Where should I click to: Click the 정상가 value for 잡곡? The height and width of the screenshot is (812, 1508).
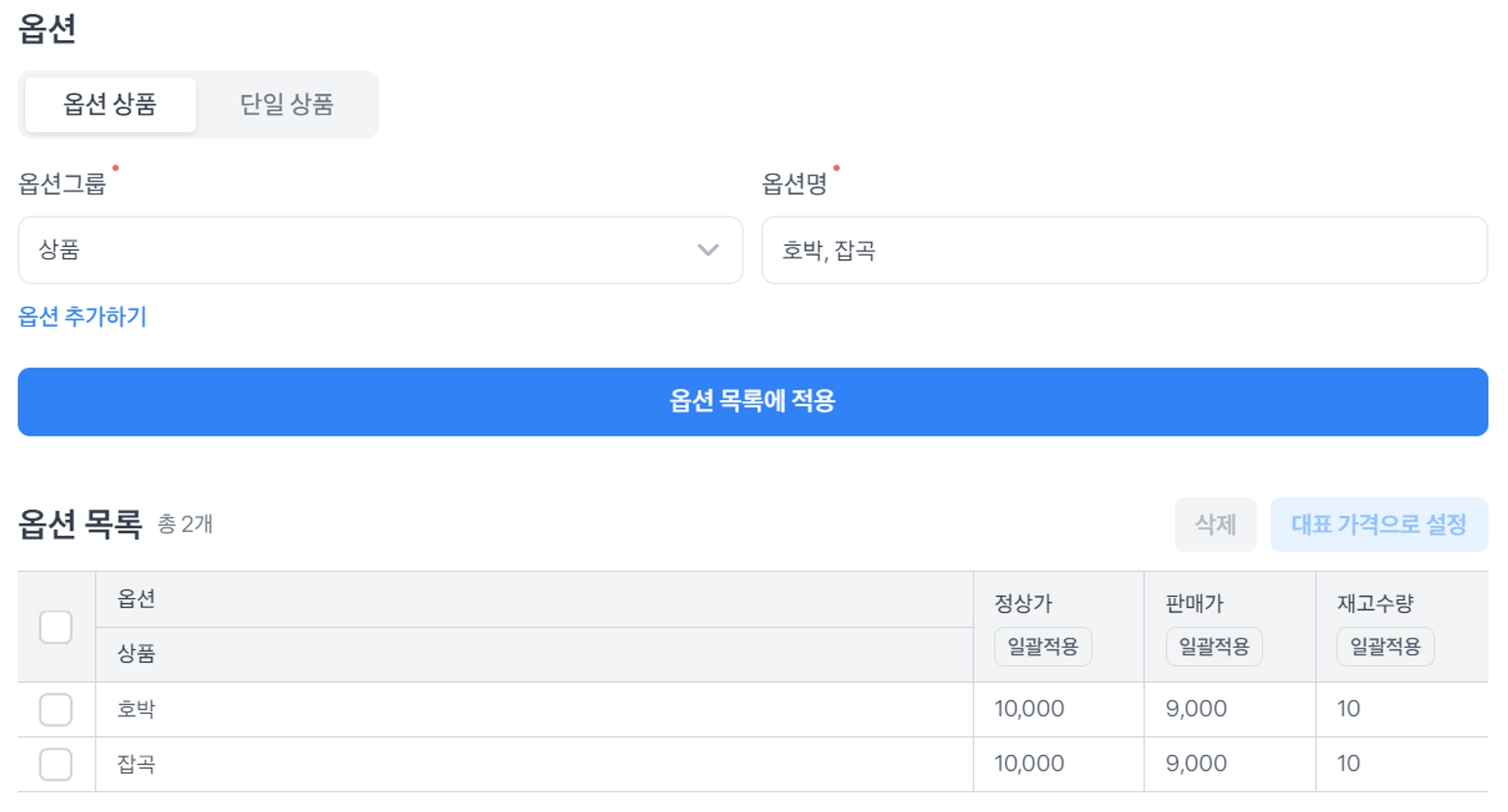pyautogui.click(x=1029, y=764)
